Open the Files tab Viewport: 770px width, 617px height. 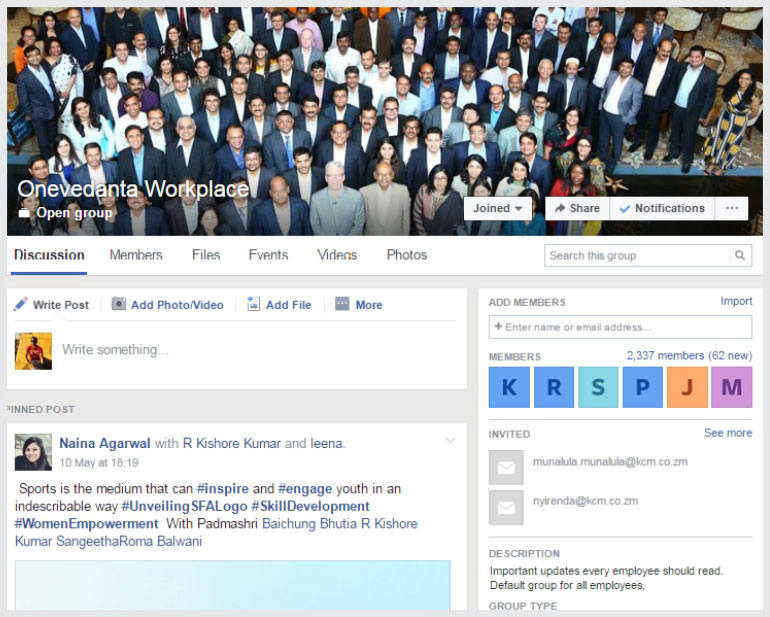click(206, 255)
